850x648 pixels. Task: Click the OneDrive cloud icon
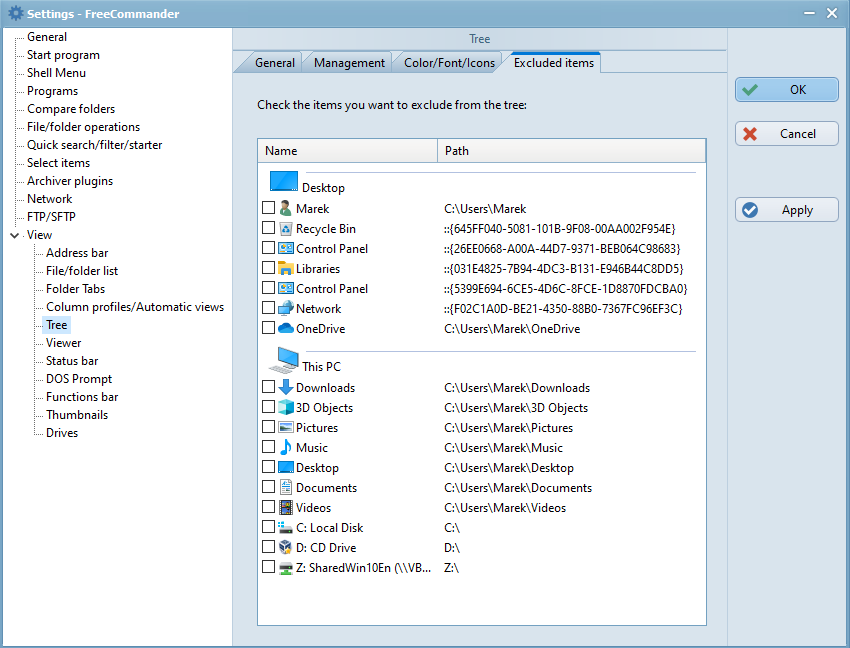click(x=286, y=328)
